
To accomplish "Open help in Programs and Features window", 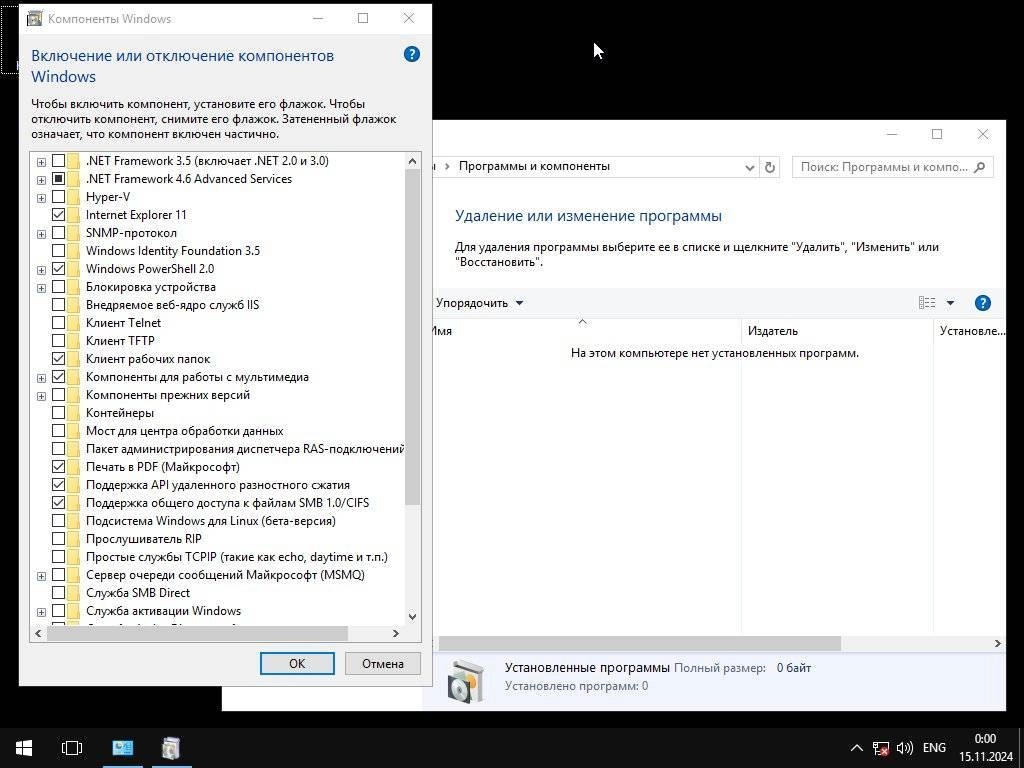I will (x=982, y=303).
